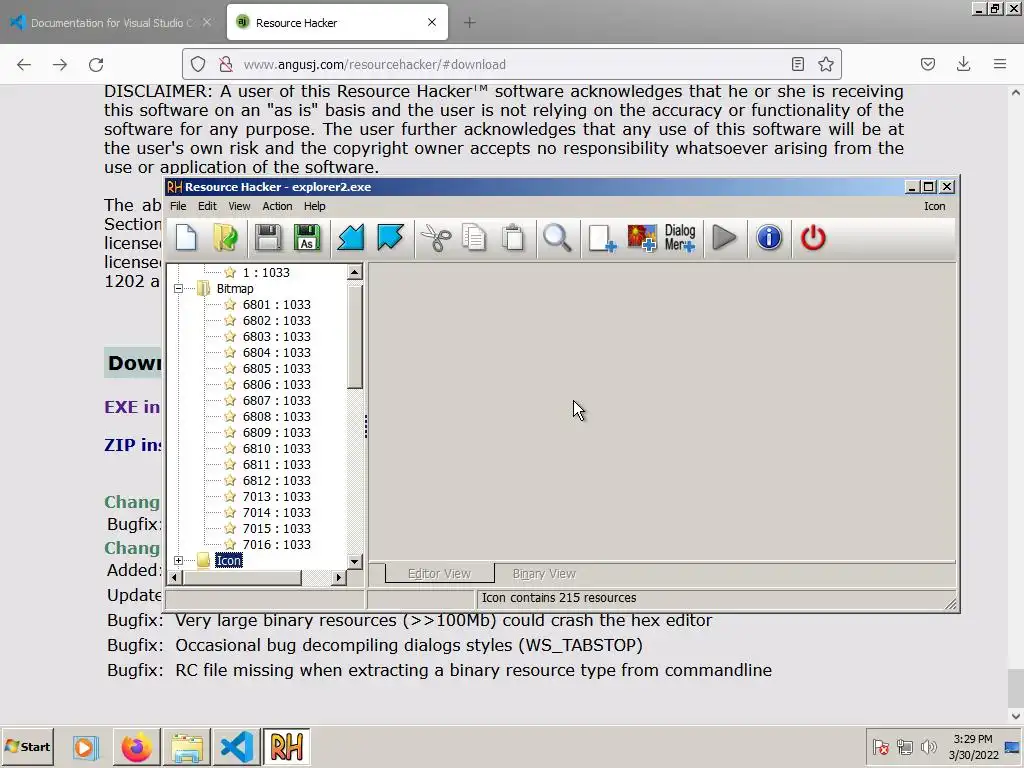Collapse the Bitmap tree folder
Image resolution: width=1024 pixels, height=768 pixels.
click(178, 288)
